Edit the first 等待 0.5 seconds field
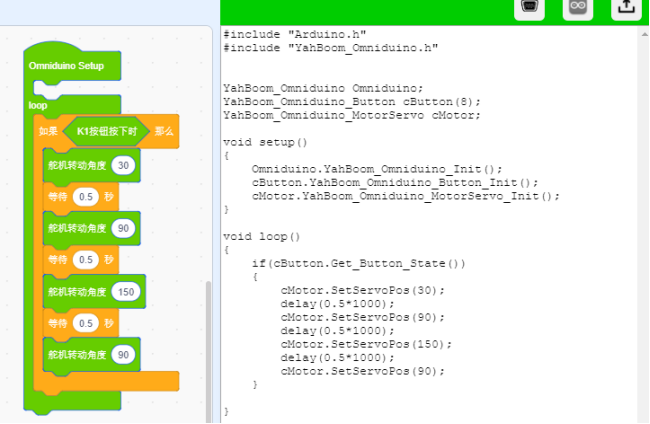 point(86,196)
